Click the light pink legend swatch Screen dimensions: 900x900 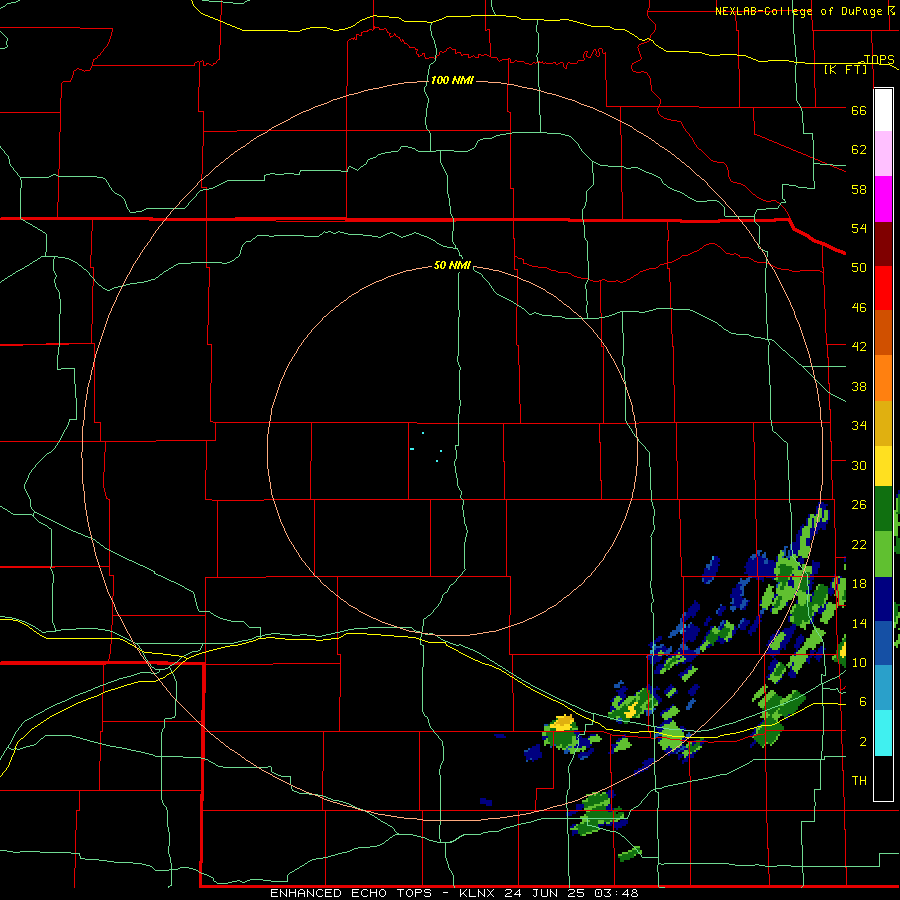tap(883, 153)
